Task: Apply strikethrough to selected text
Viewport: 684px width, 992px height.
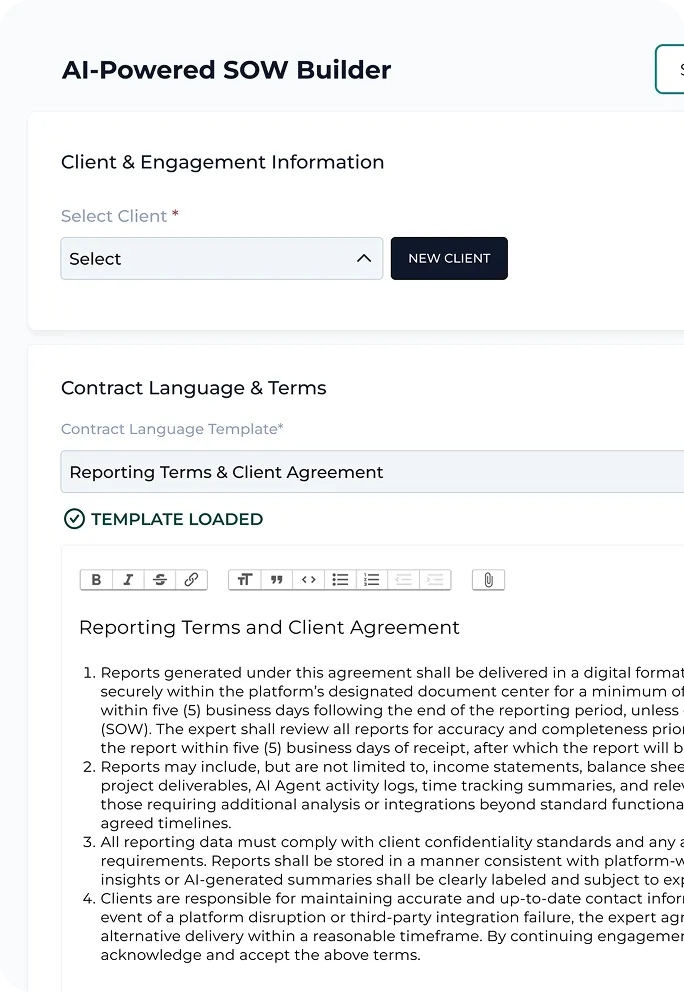Action: 159,580
